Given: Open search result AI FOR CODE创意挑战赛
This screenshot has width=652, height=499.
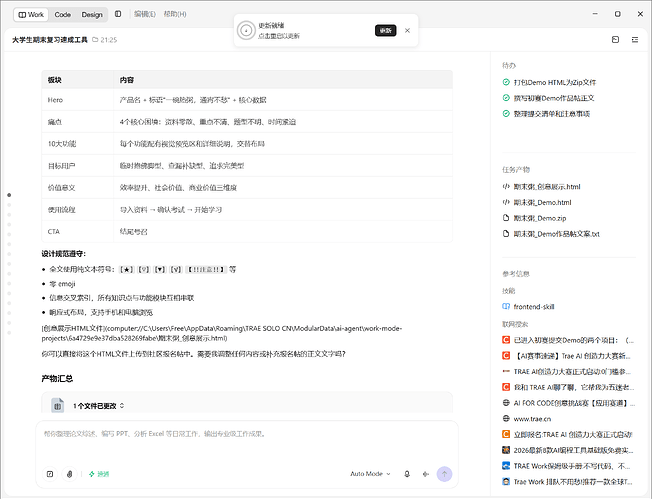Looking at the screenshot, I should click(x=574, y=403).
